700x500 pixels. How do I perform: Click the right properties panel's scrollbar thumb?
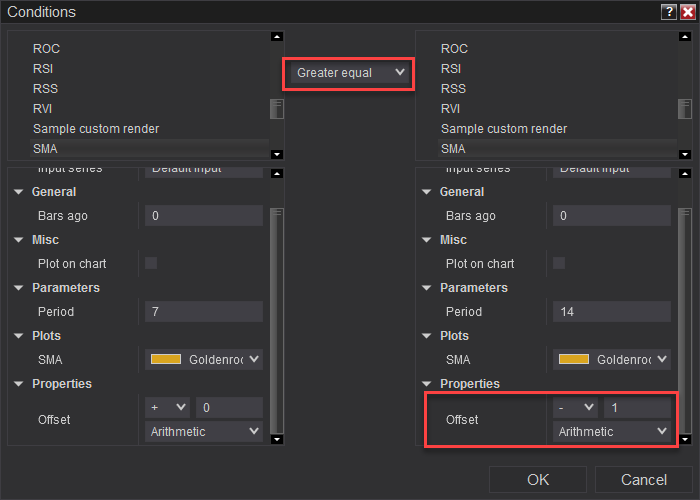(x=685, y=321)
